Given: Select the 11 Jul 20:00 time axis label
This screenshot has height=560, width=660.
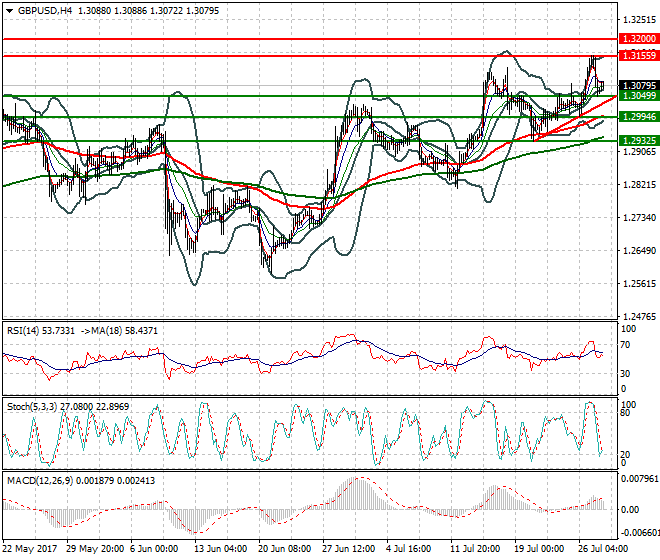Looking at the screenshot, I should coord(475,549).
